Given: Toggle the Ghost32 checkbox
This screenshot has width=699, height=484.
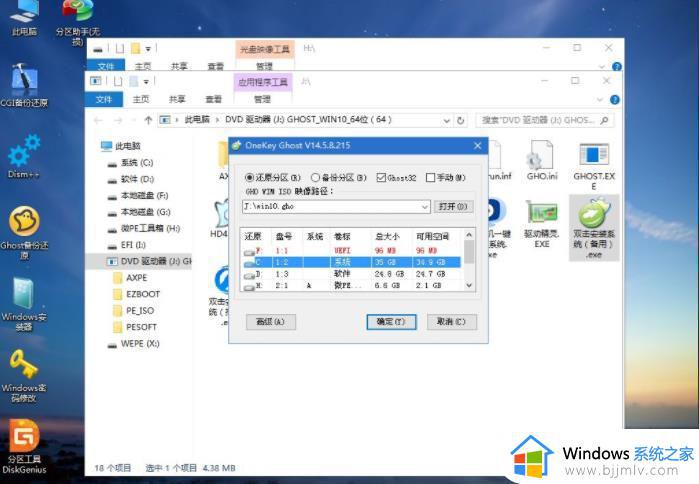Looking at the screenshot, I should [x=381, y=177].
